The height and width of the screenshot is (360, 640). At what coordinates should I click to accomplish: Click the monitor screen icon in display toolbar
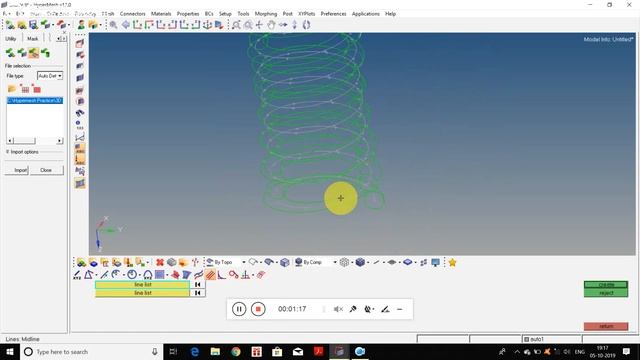pyautogui.click(x=436, y=262)
